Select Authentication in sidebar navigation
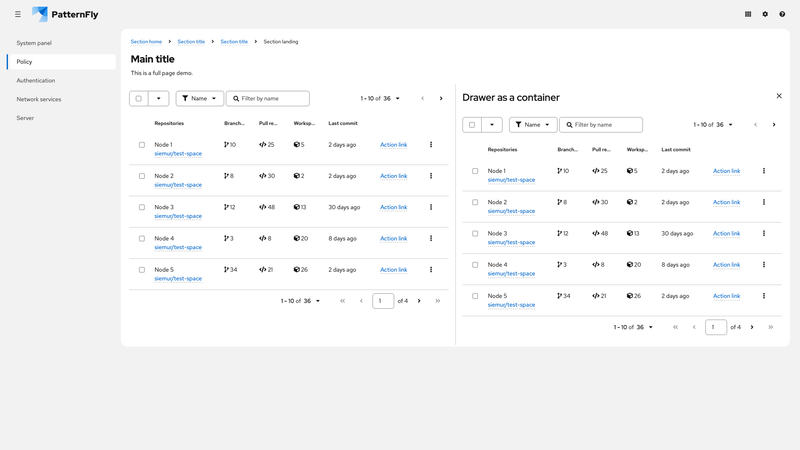 61,81
